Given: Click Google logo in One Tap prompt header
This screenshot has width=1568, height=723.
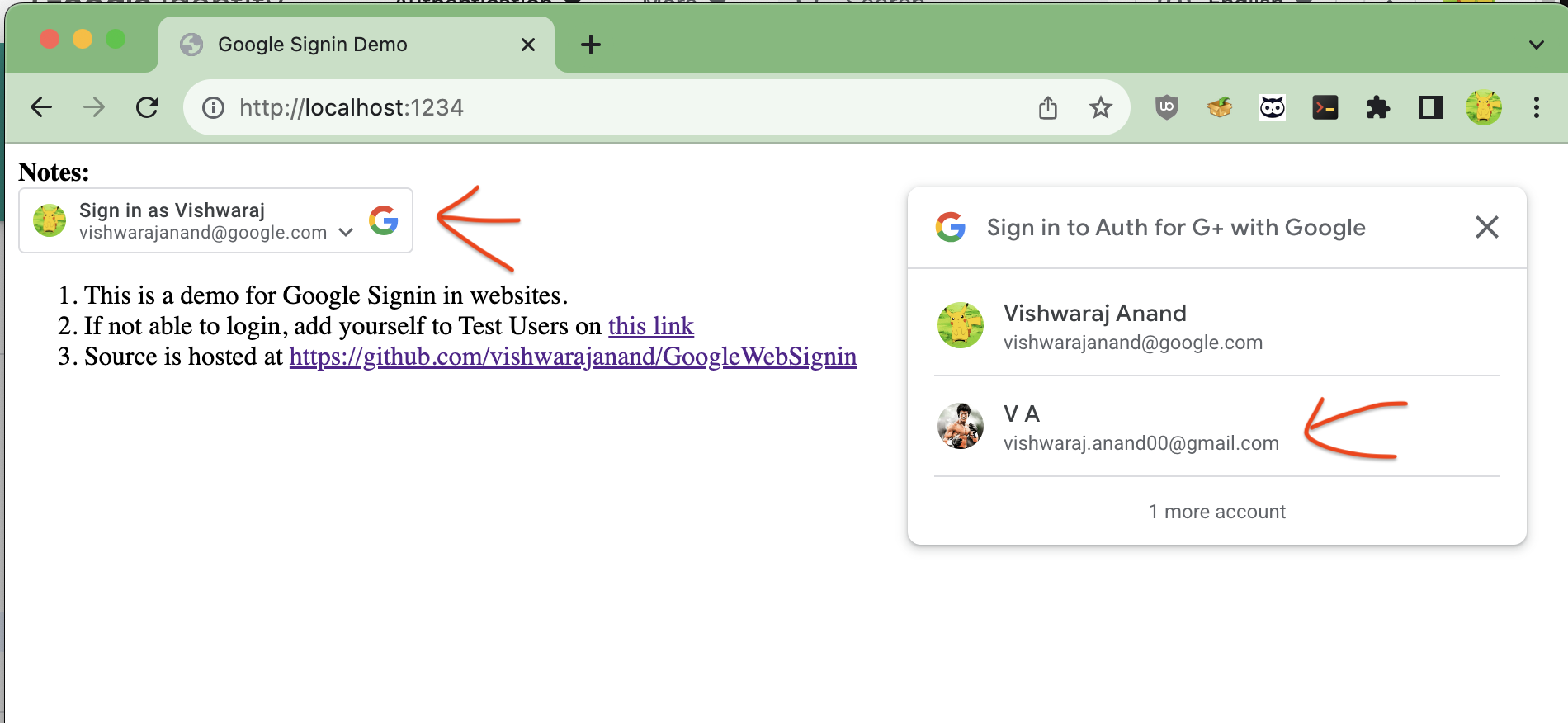Looking at the screenshot, I should tap(951, 227).
